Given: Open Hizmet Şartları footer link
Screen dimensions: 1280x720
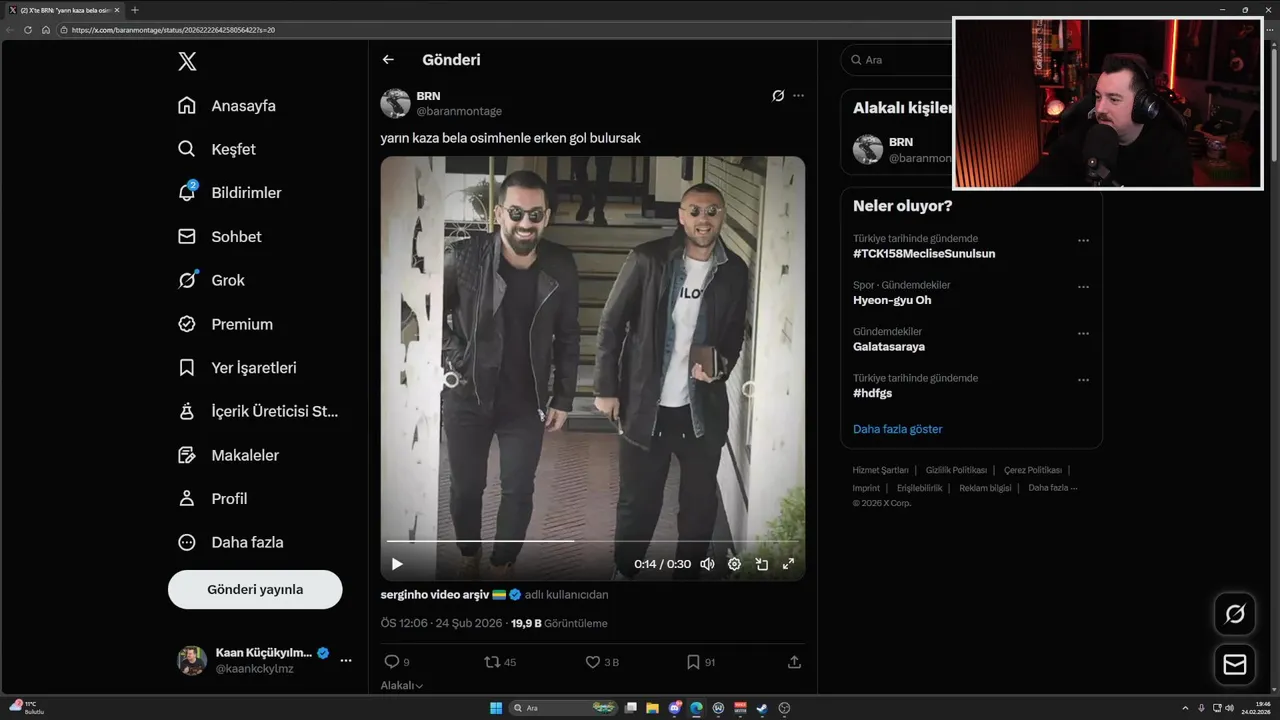Looking at the screenshot, I should click(x=880, y=470).
